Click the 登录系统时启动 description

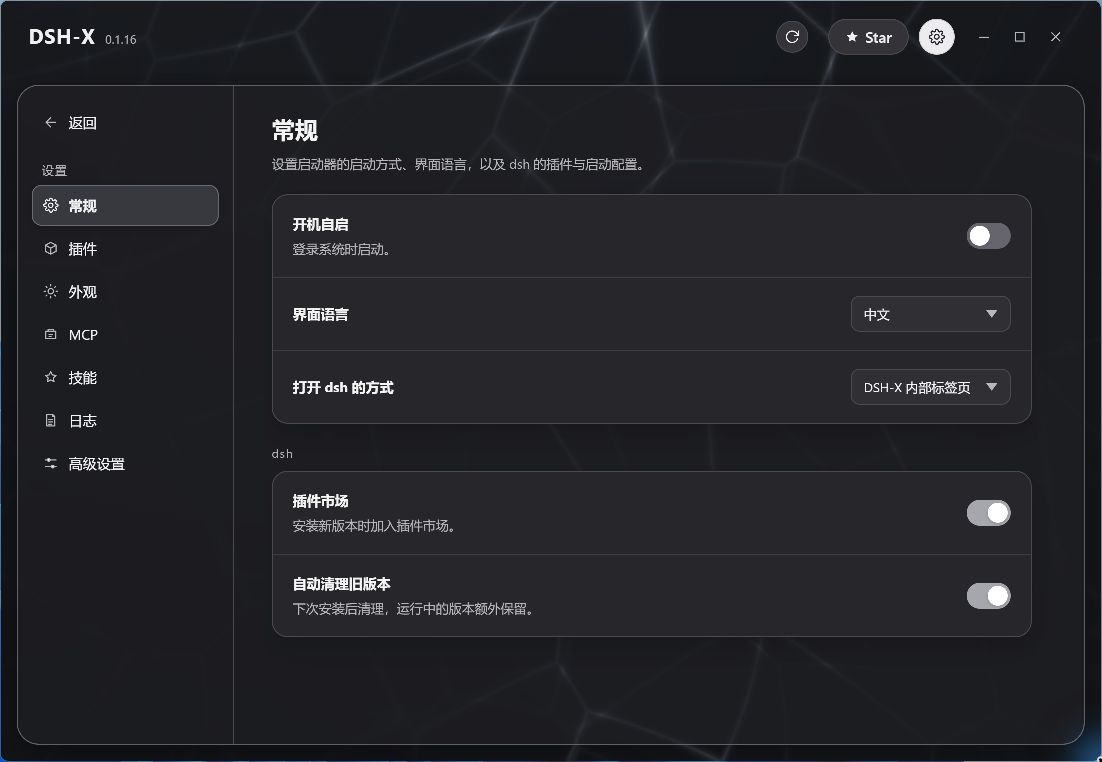point(341,250)
